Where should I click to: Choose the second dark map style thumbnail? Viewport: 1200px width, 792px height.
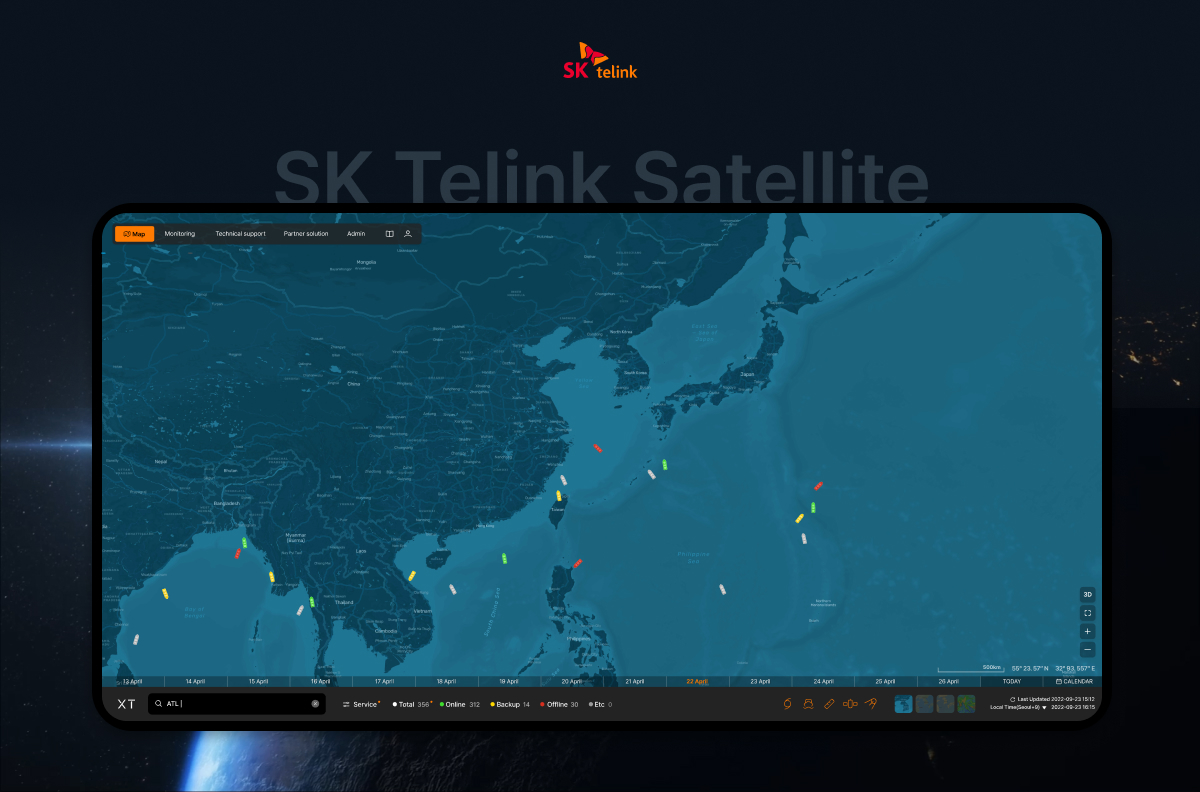coord(924,704)
